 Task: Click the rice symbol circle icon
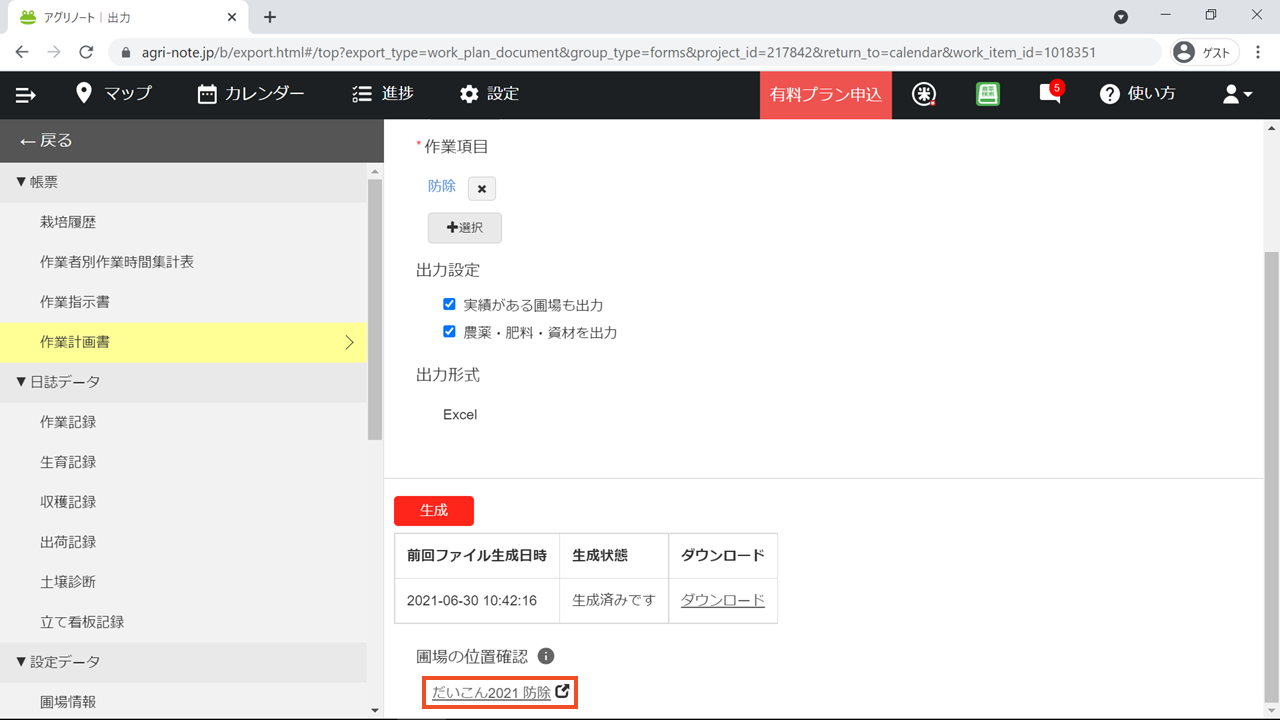[925, 94]
